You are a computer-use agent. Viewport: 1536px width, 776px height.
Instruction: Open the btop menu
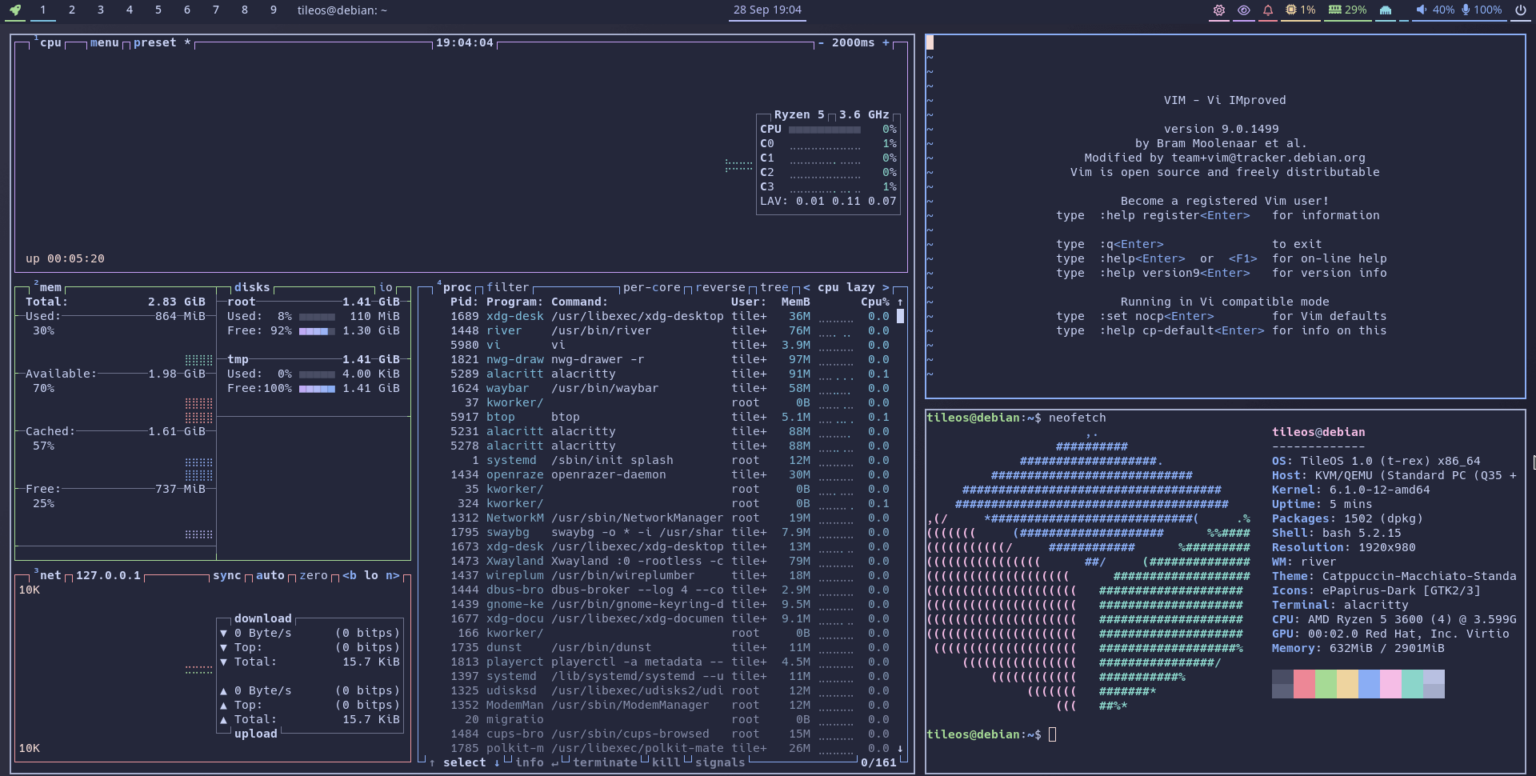pyautogui.click(x=107, y=42)
